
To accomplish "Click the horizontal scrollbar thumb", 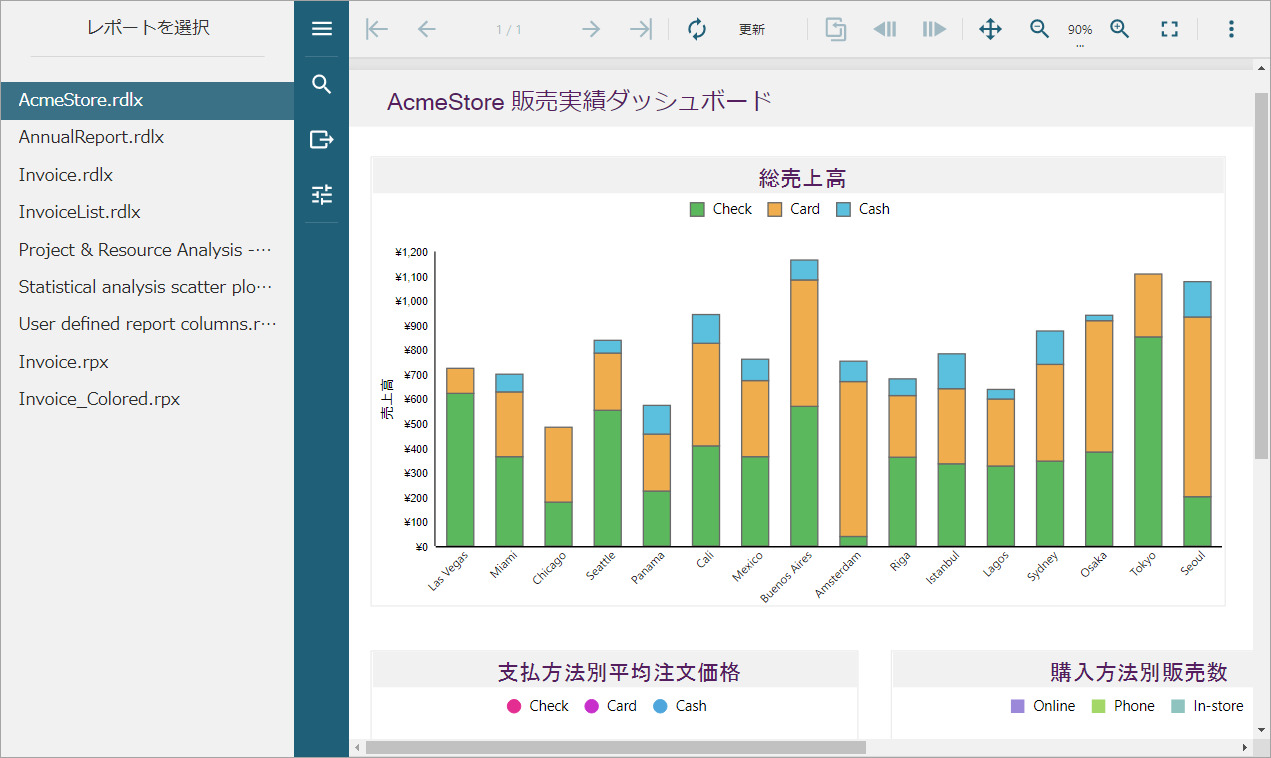I will click(x=616, y=747).
